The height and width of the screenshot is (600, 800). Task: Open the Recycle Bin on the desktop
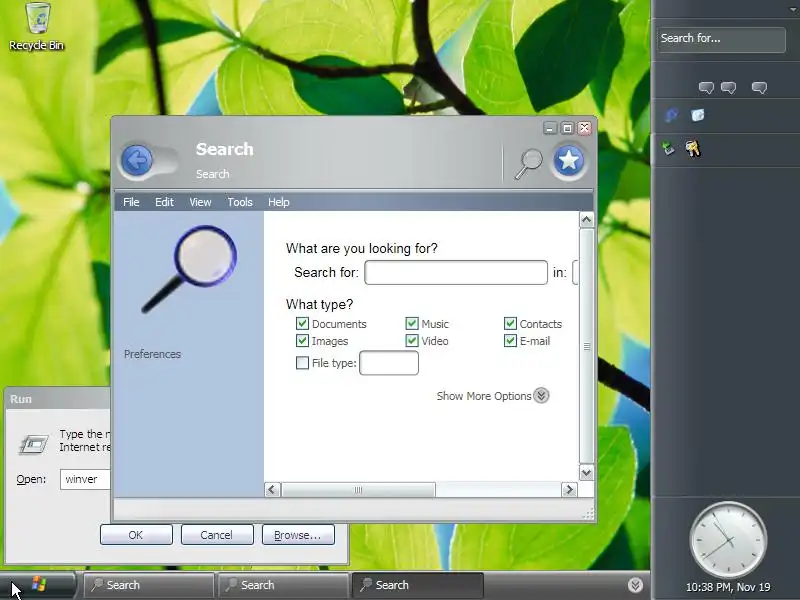point(37,27)
